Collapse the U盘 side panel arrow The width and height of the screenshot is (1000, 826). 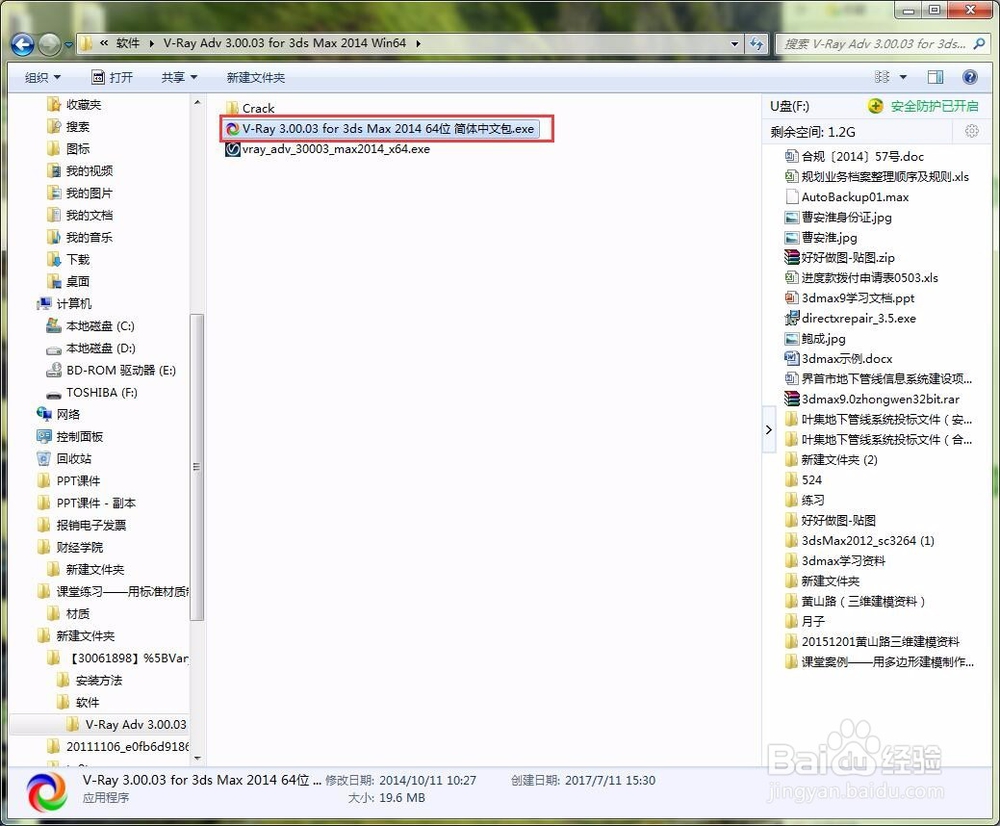point(768,429)
